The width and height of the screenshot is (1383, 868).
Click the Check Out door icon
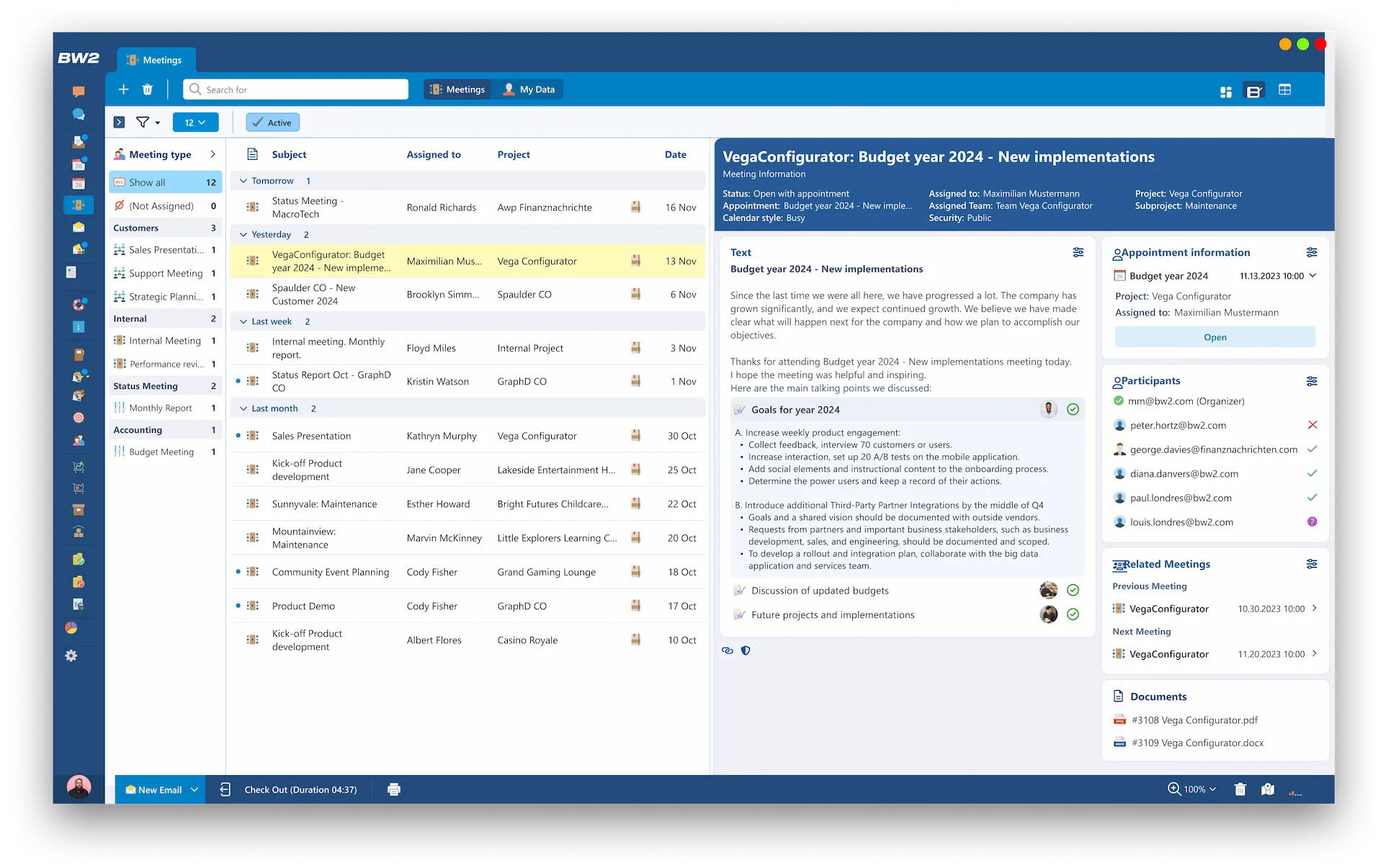click(225, 789)
